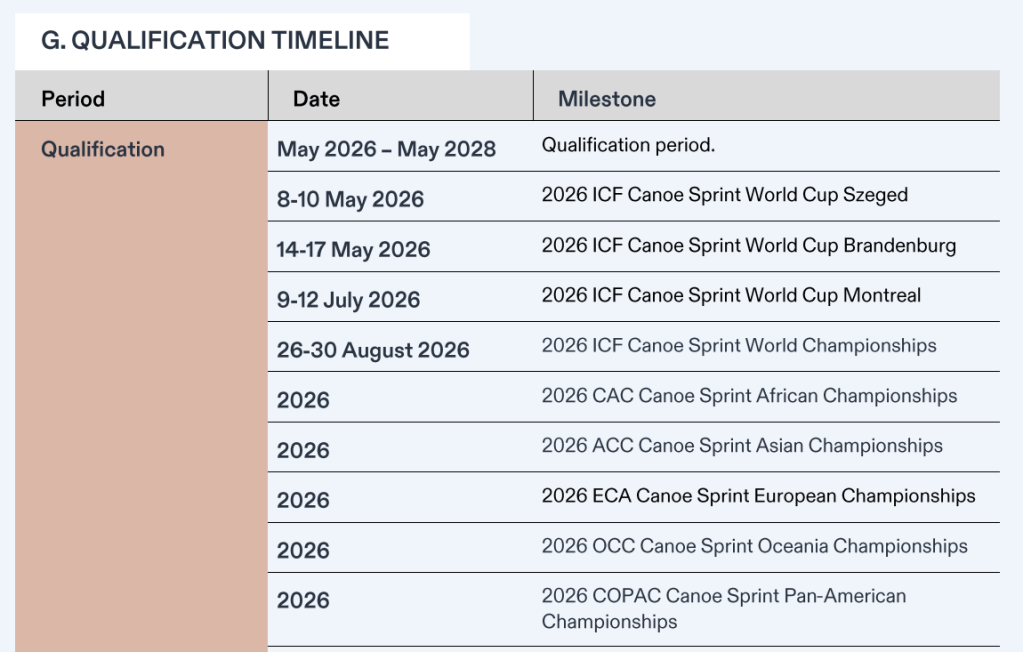Image resolution: width=1023 pixels, height=652 pixels.
Task: Select the 14-17 May 2026 date
Action: [353, 250]
